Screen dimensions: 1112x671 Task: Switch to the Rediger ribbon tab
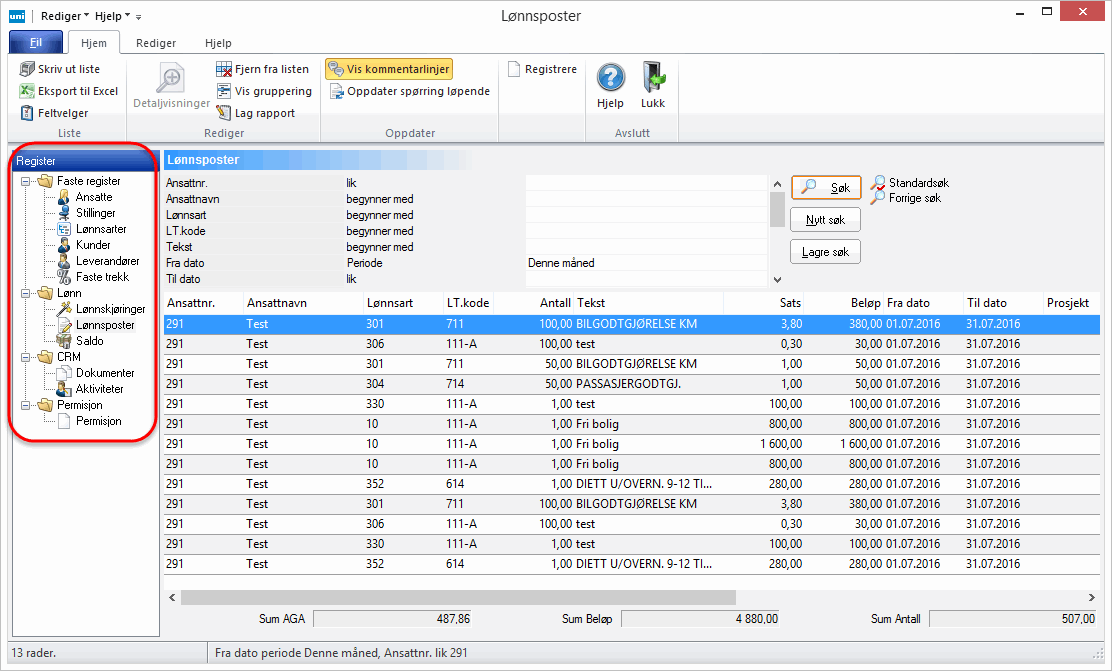point(156,43)
